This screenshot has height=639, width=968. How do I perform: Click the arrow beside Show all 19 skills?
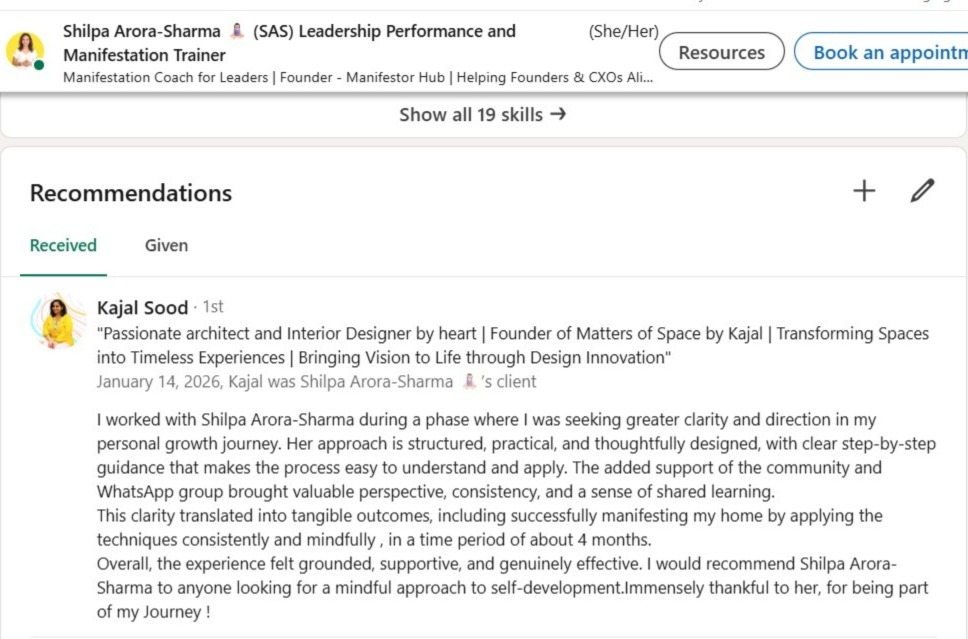(x=558, y=114)
